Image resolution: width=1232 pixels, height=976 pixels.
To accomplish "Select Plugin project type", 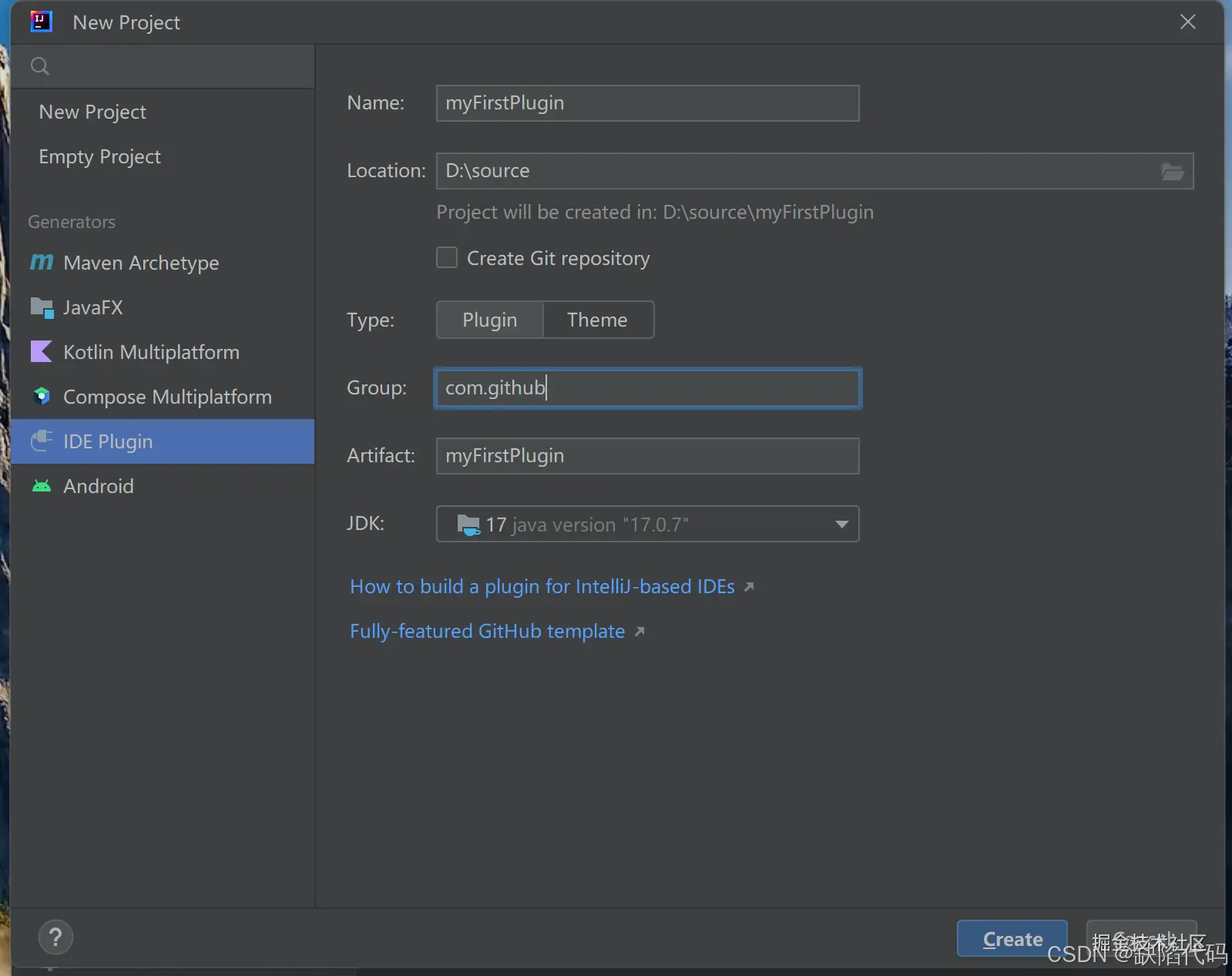I will [x=490, y=320].
